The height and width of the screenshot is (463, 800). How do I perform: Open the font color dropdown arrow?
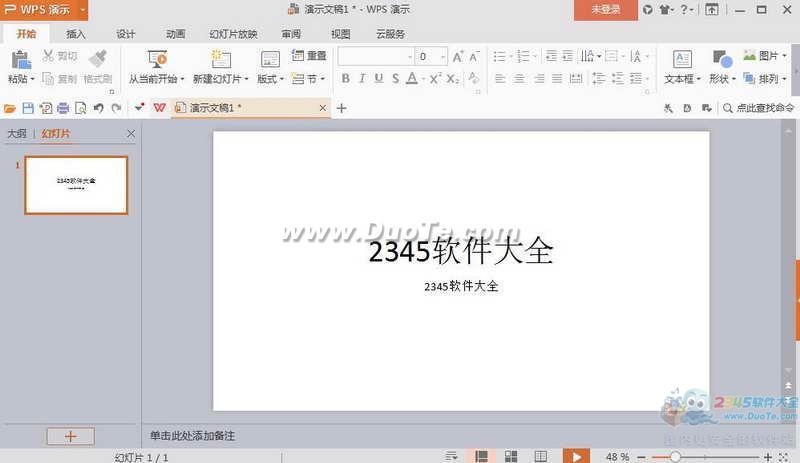tap(423, 79)
